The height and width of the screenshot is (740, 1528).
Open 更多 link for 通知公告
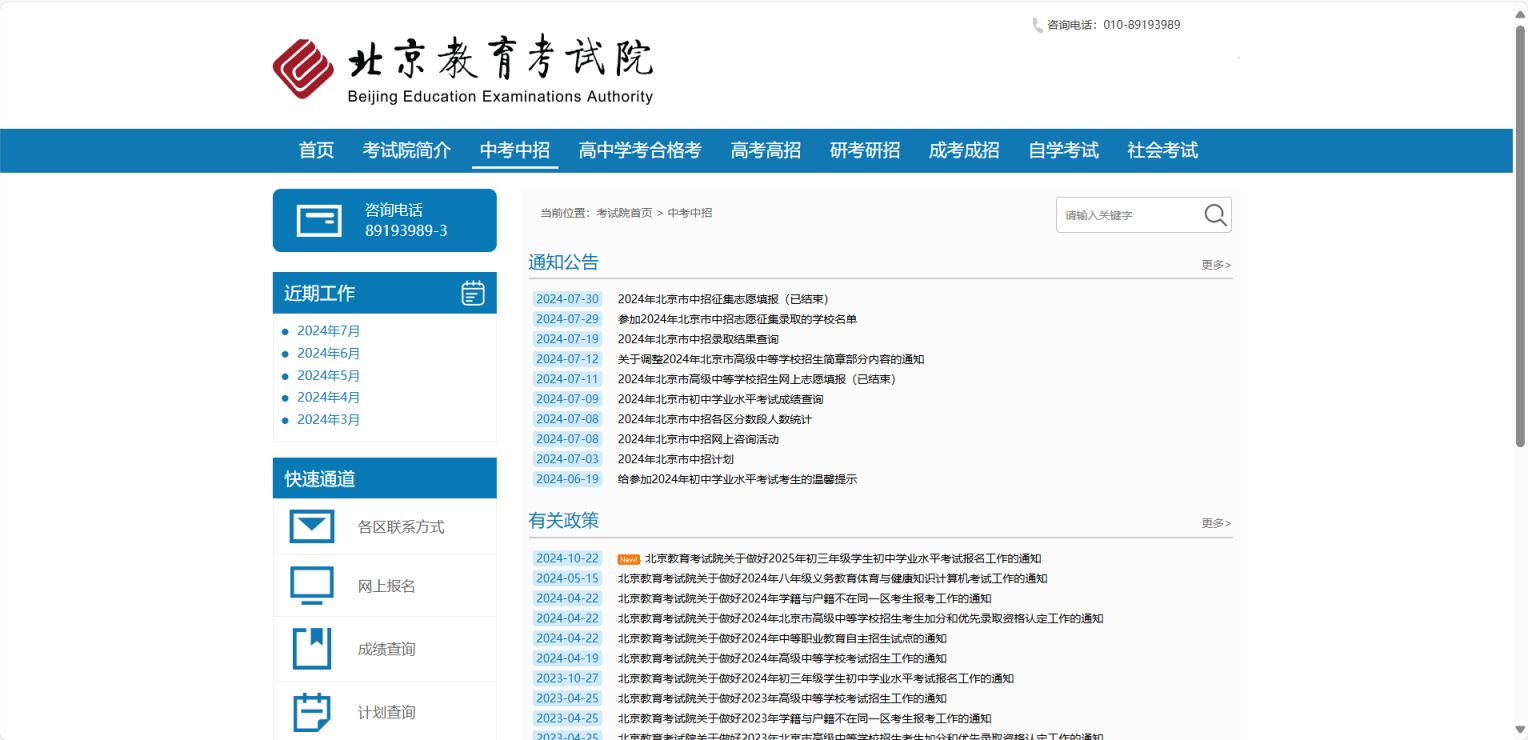pos(1216,265)
